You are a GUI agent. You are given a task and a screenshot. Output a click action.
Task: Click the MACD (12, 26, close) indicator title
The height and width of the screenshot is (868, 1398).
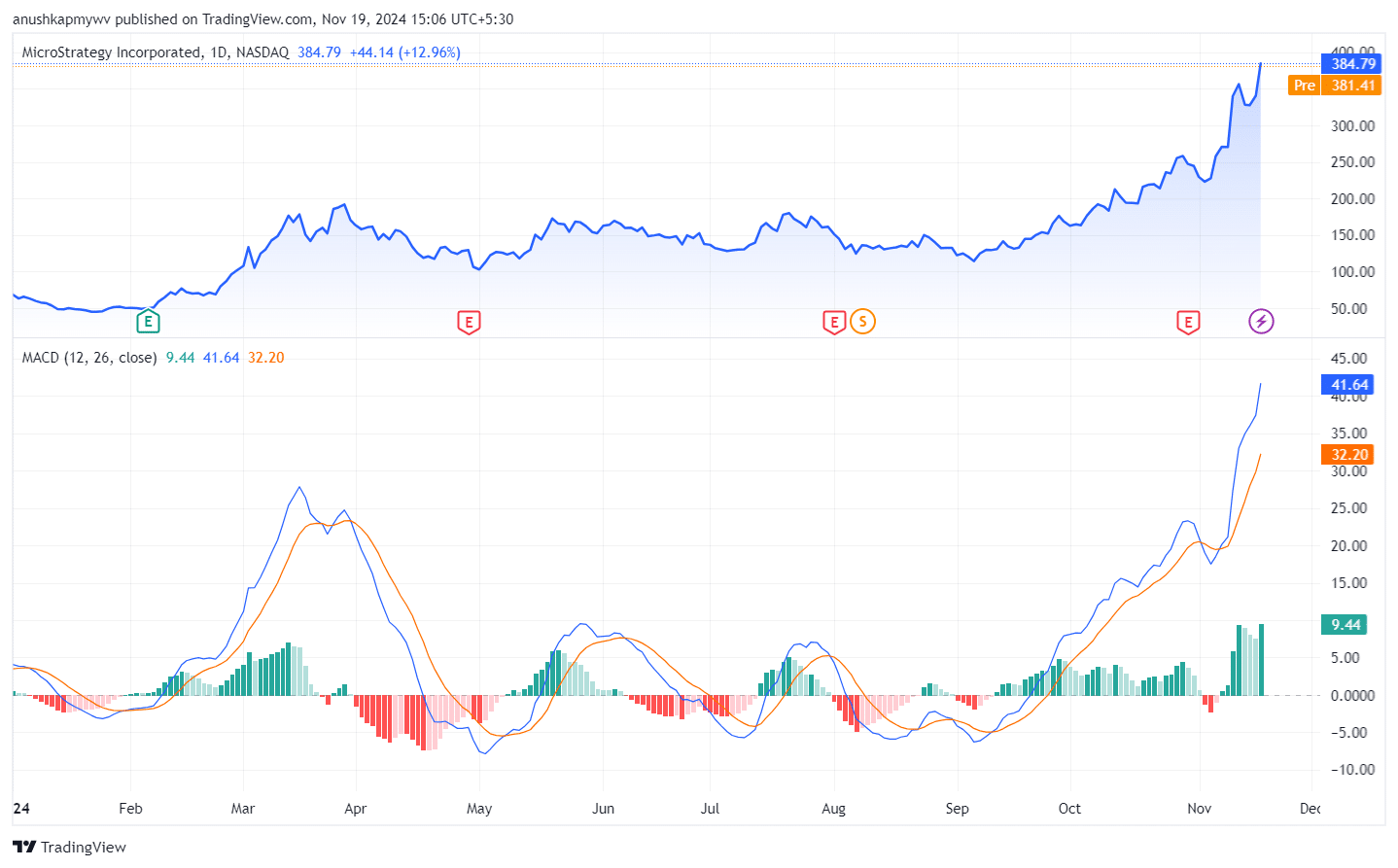(89, 358)
